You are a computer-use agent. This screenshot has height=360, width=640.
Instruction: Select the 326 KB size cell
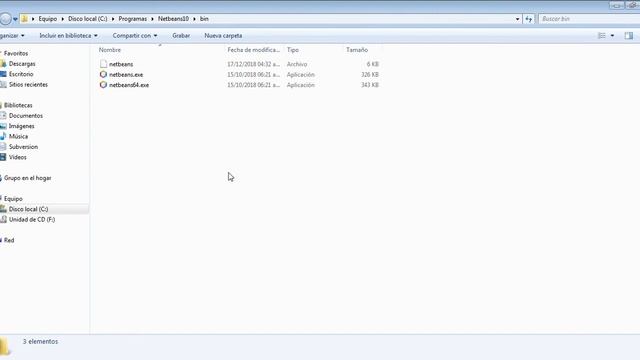point(370,75)
